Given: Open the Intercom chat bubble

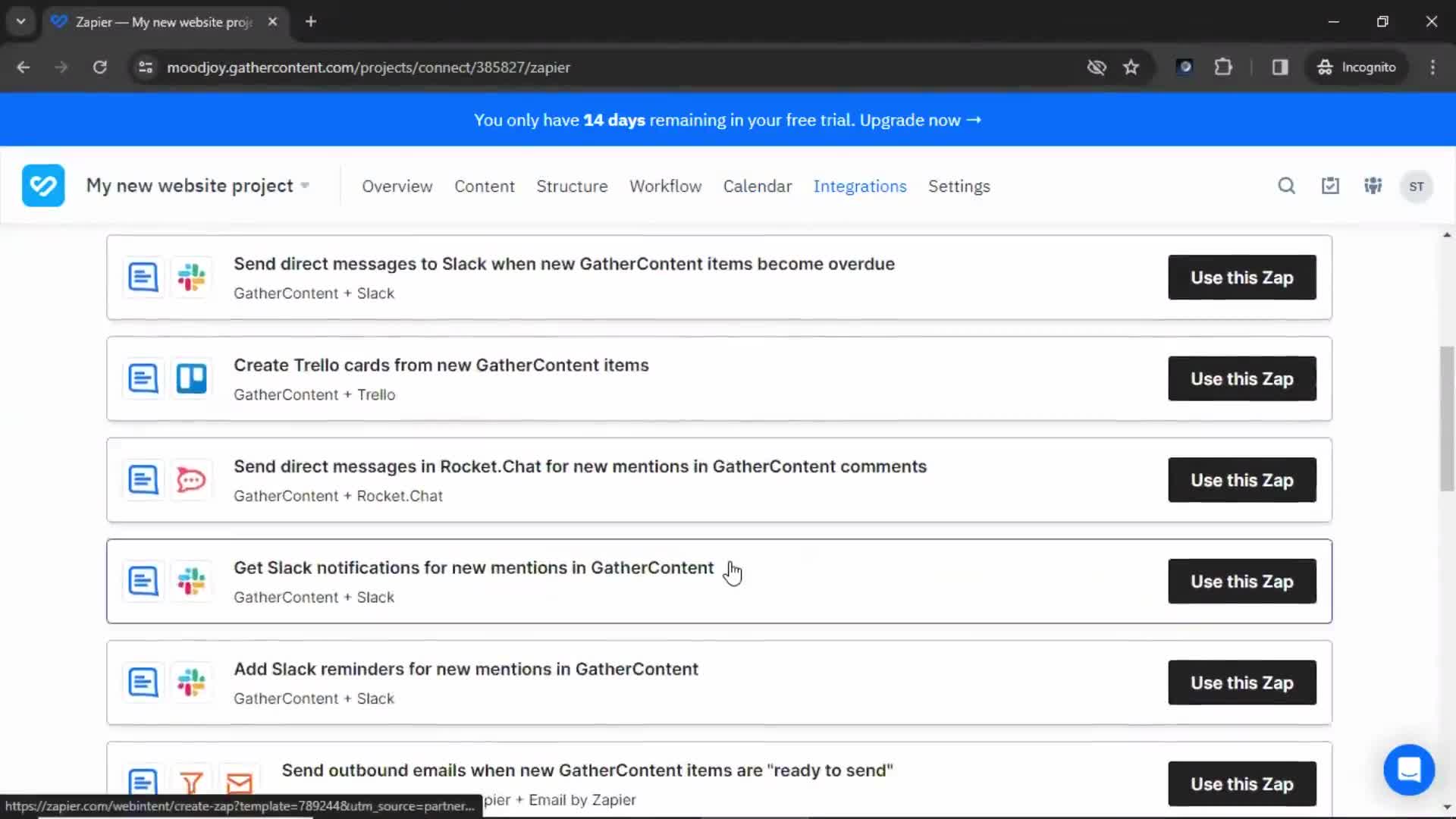Looking at the screenshot, I should tap(1408, 770).
